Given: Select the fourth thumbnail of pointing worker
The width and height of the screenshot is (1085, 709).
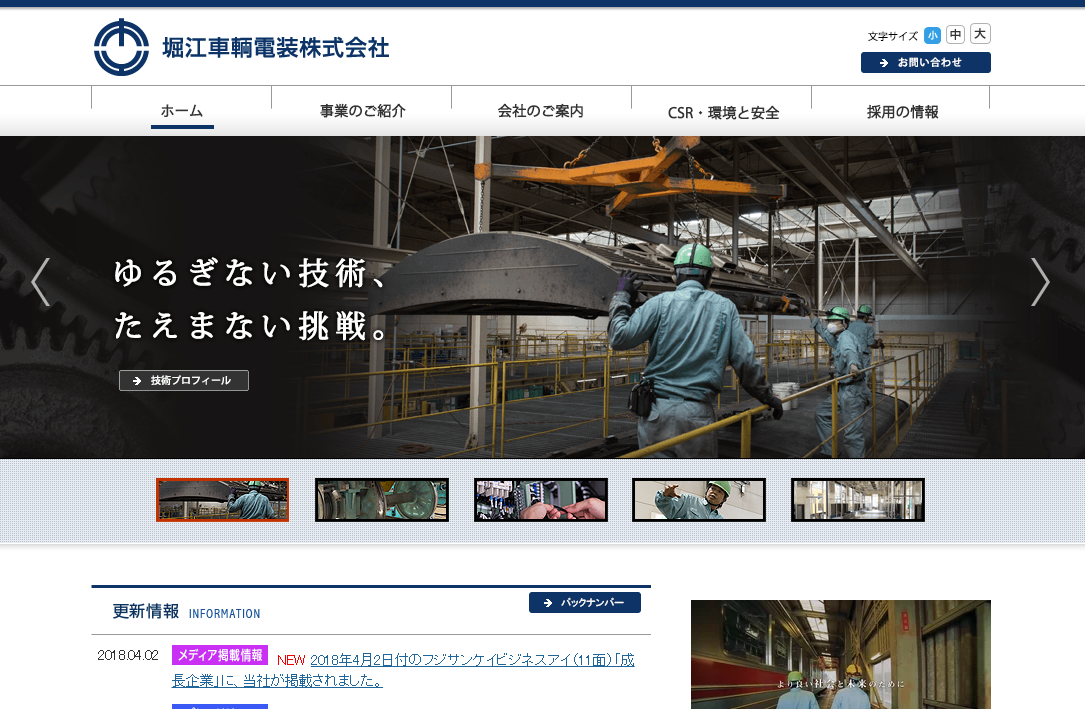Looking at the screenshot, I should click(699, 500).
